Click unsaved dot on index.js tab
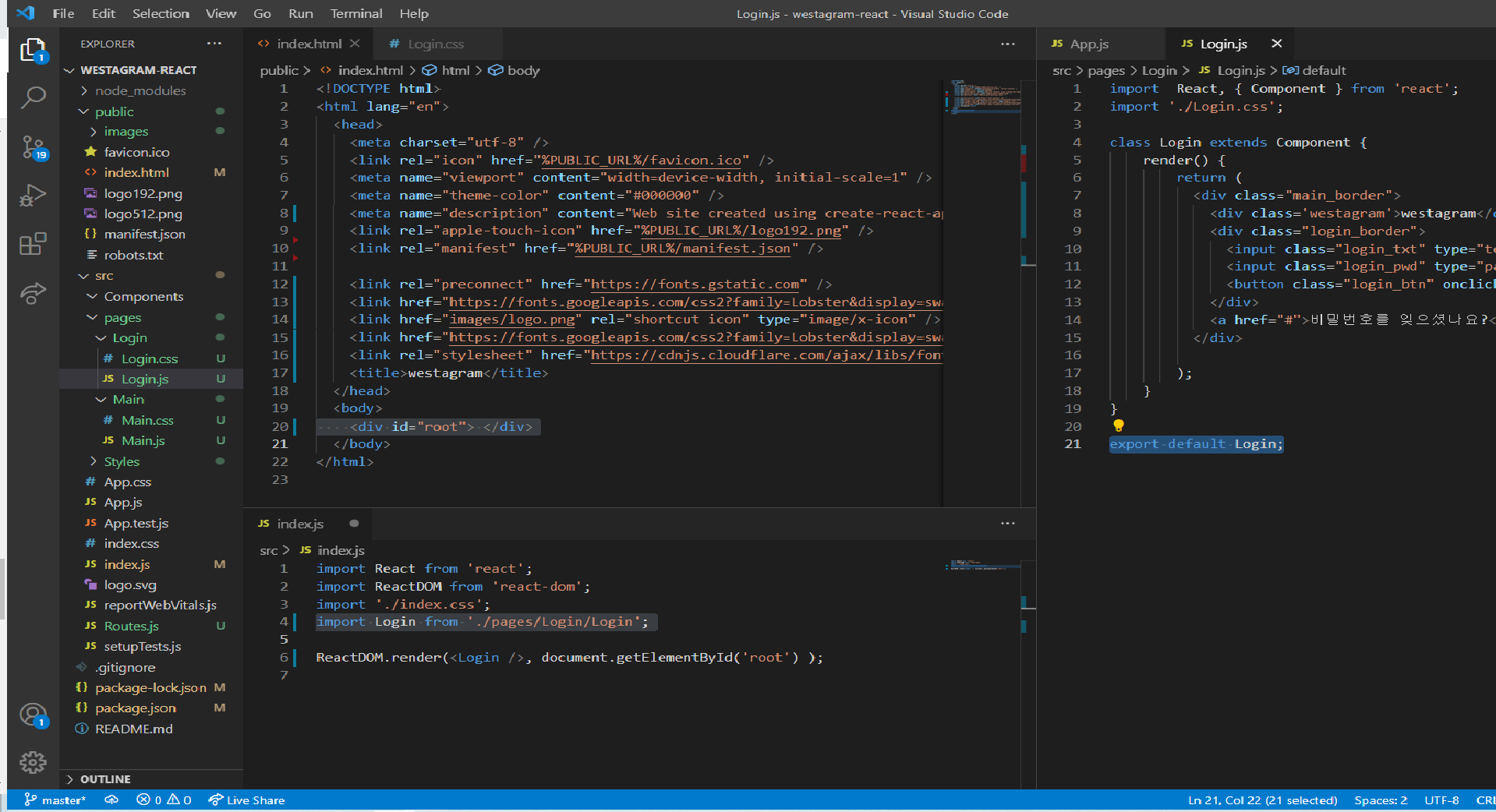 pos(354,524)
